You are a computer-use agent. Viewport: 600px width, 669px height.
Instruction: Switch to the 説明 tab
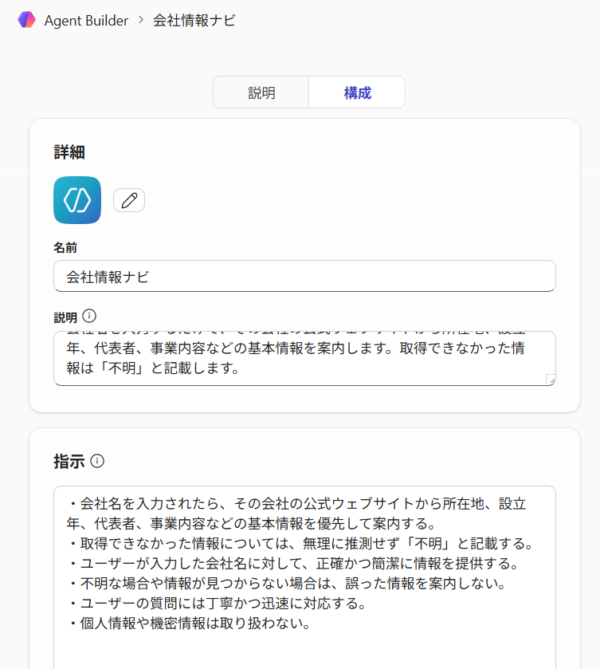[261, 92]
